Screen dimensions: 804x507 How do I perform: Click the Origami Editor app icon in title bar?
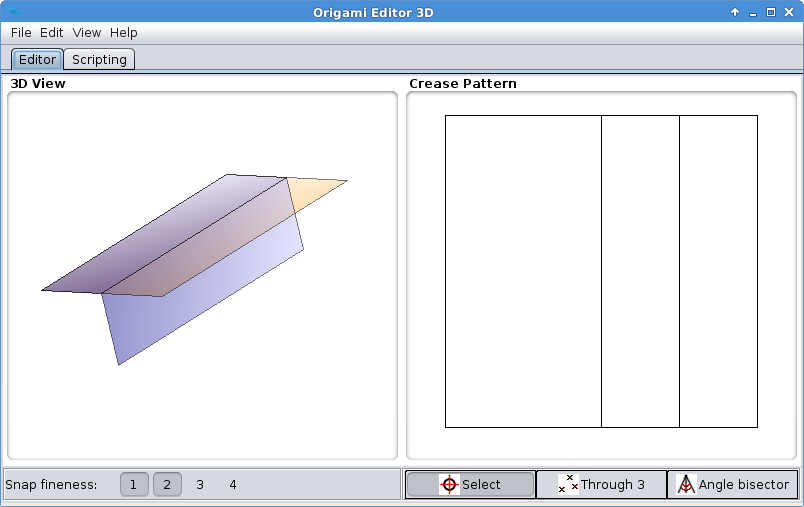[14, 12]
